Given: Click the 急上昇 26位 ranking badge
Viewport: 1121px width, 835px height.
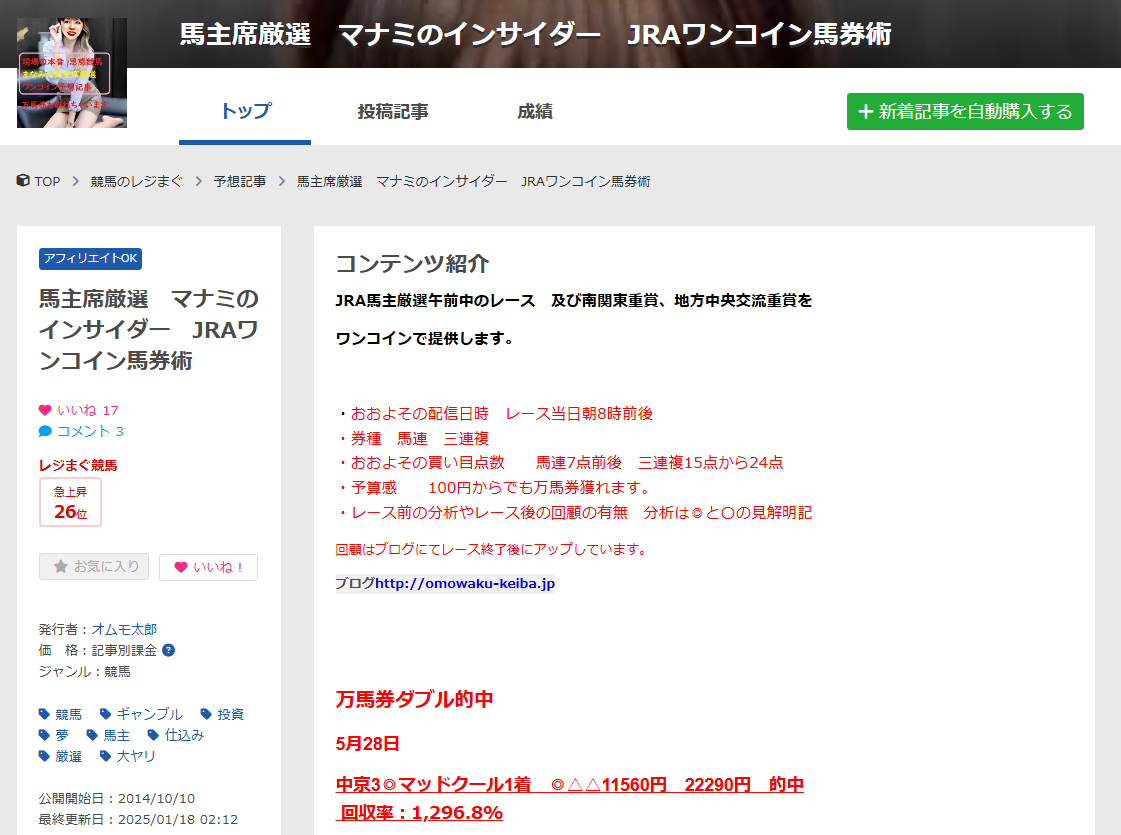Looking at the screenshot, I should coord(70,503).
